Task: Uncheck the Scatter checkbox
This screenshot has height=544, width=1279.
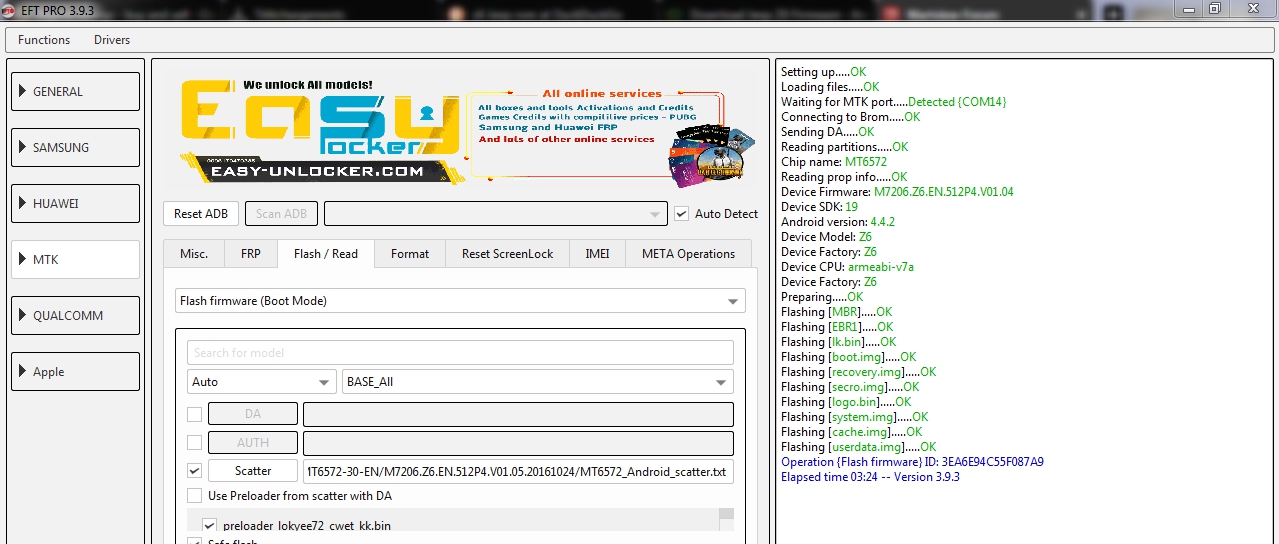Action: 194,471
